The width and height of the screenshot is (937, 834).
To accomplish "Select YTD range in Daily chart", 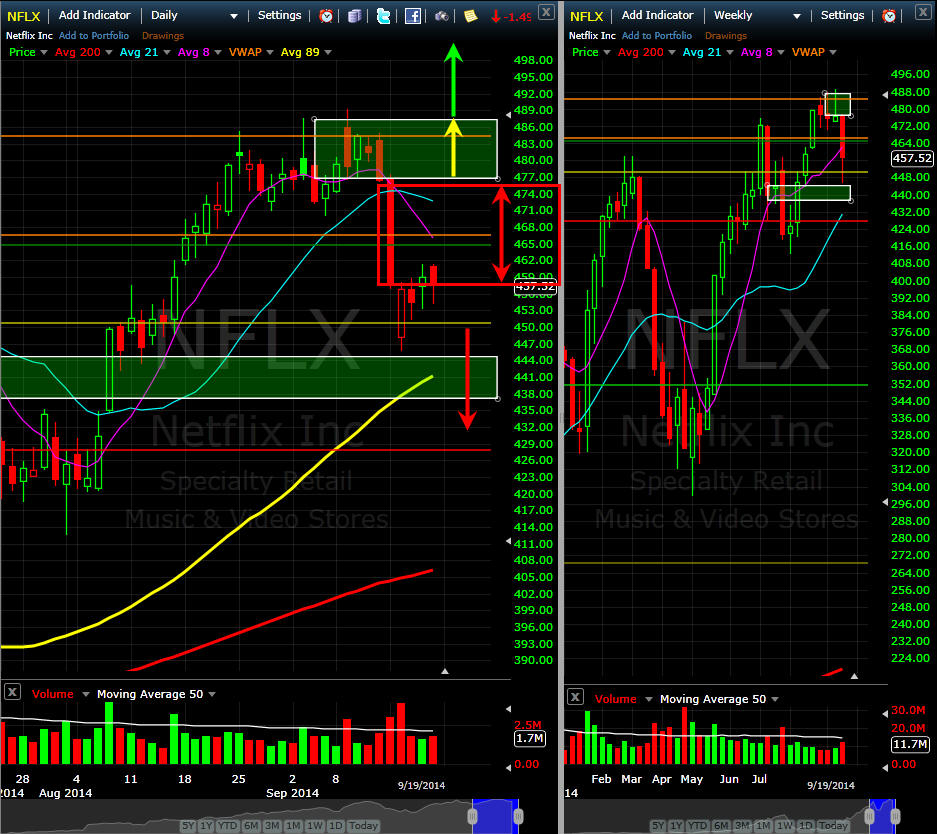I will (227, 826).
